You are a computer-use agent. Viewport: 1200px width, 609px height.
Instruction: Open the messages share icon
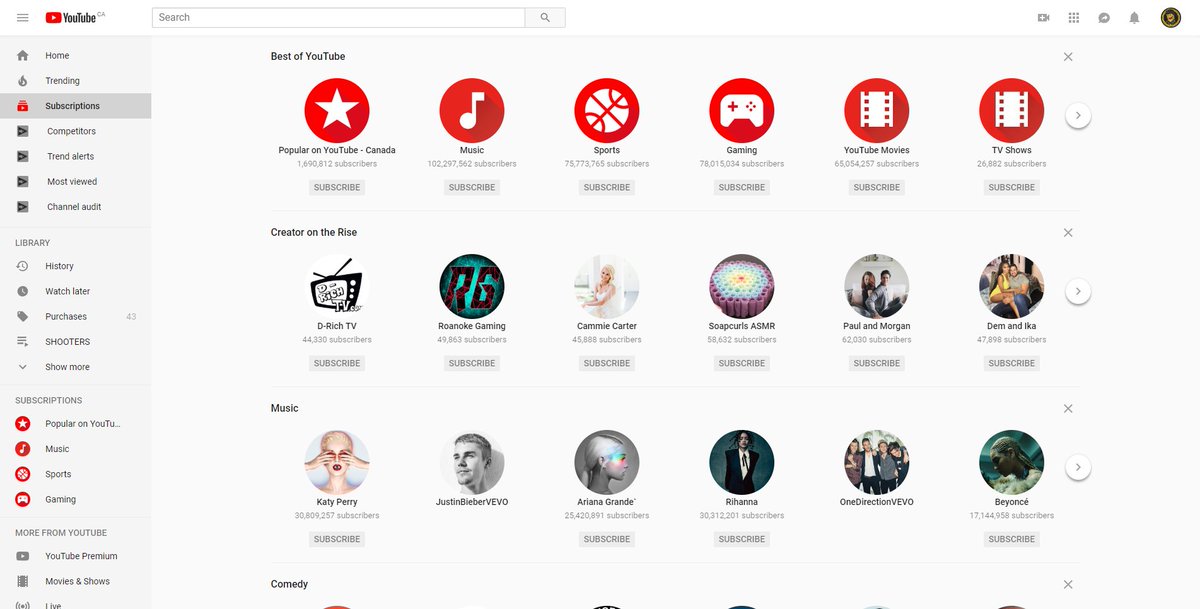[x=1104, y=18]
